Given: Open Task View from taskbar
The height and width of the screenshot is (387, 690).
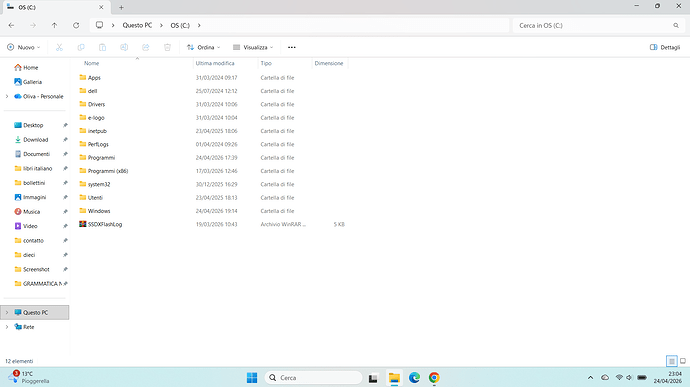Looking at the screenshot, I should (x=373, y=378).
